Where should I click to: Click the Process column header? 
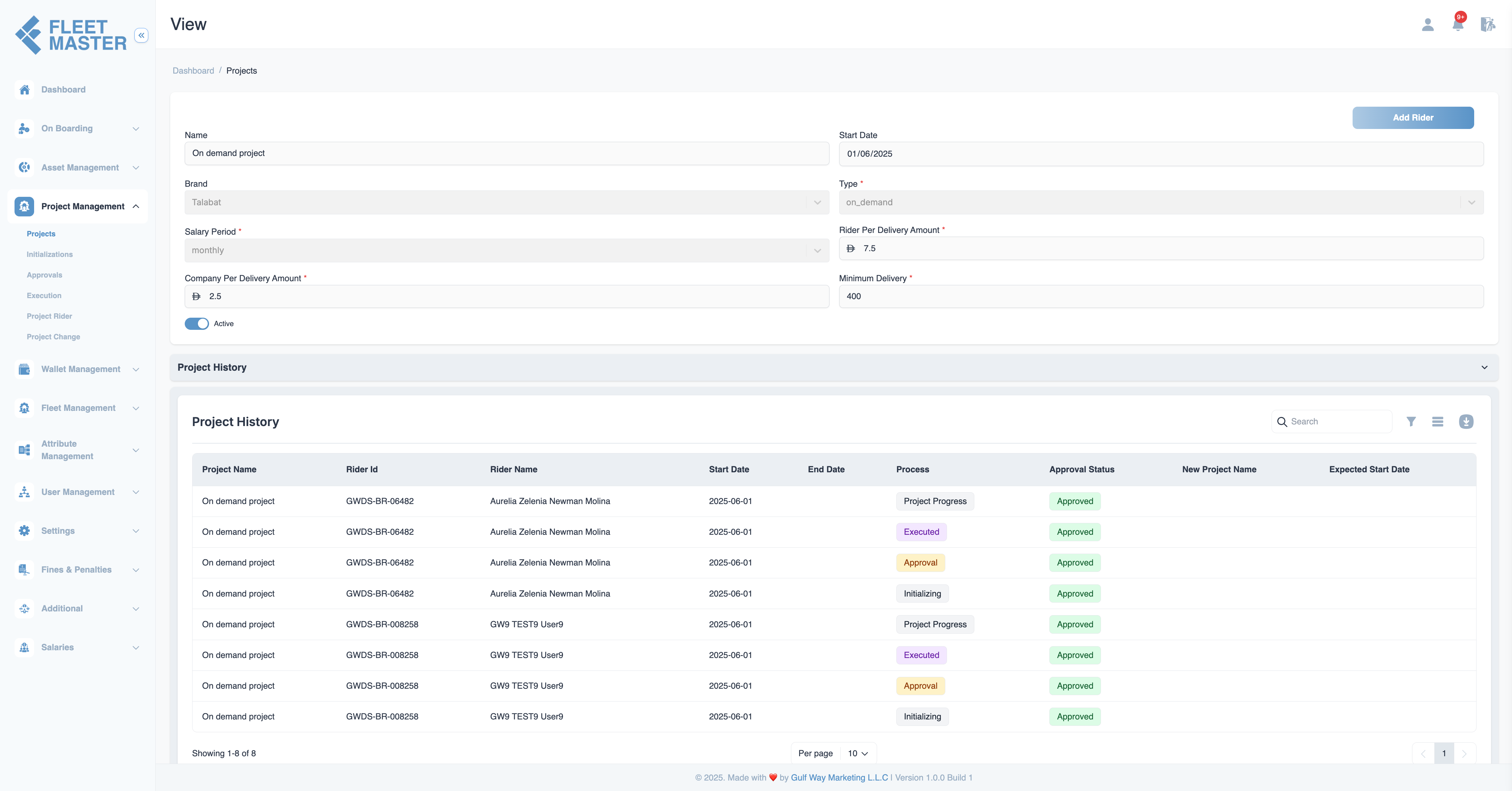(912, 470)
